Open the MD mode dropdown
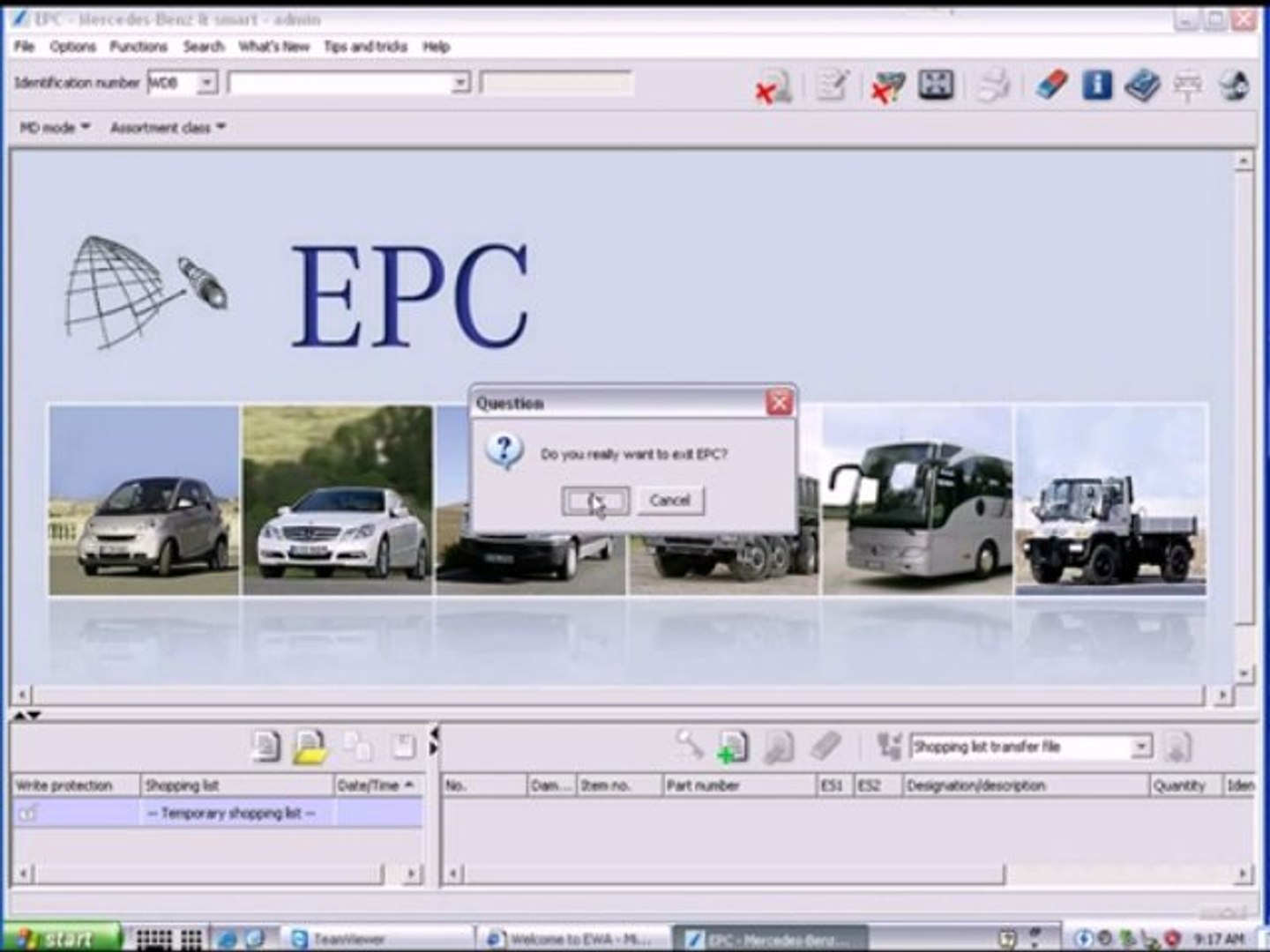 tap(55, 128)
